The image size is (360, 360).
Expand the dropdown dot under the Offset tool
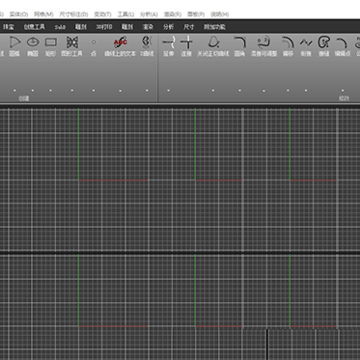click(x=288, y=90)
